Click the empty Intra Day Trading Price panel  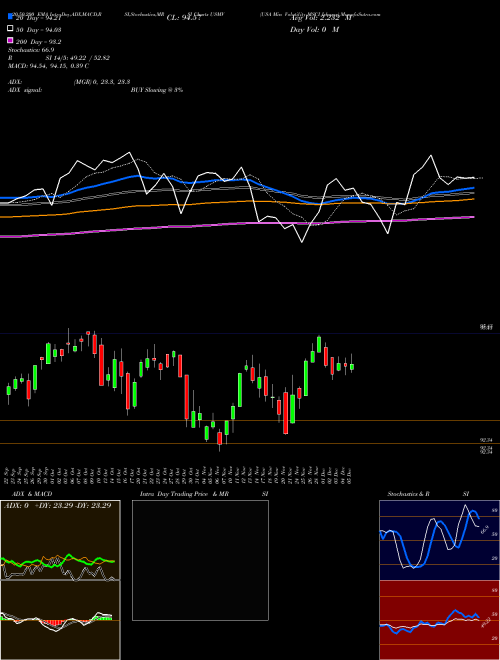click(x=200, y=560)
